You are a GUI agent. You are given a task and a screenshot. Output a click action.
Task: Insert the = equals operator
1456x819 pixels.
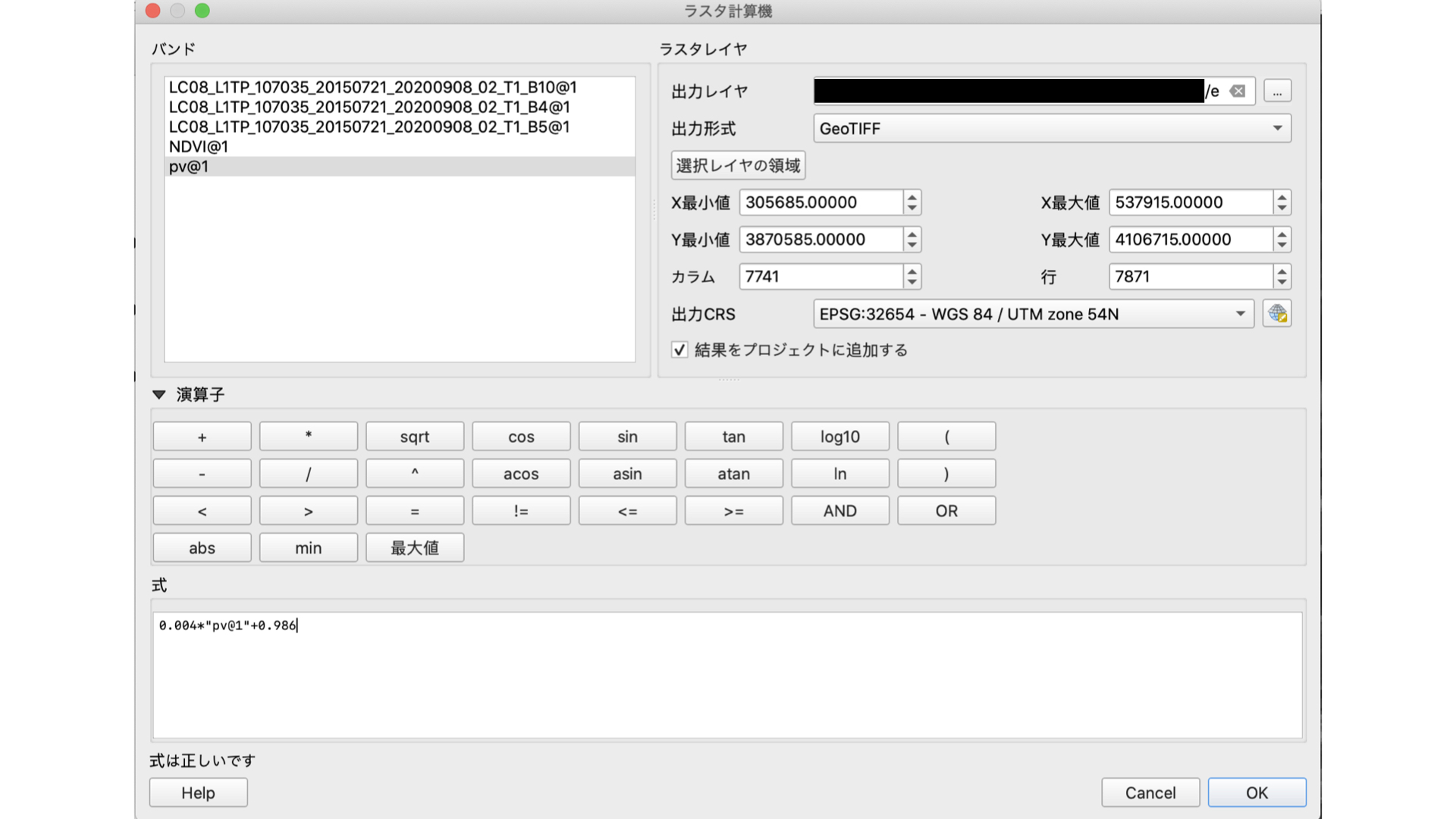tap(415, 511)
